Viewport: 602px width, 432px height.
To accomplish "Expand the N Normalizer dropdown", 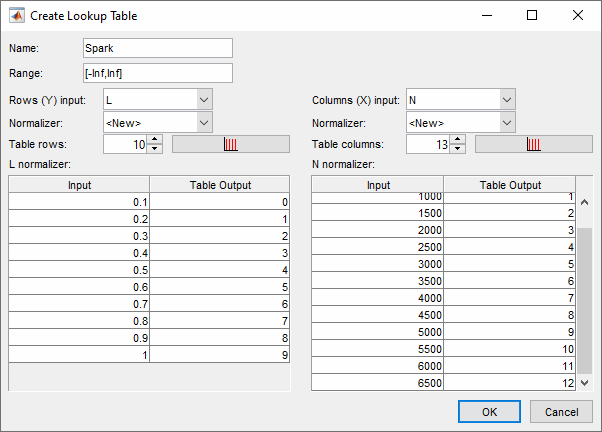I will [x=507, y=123].
